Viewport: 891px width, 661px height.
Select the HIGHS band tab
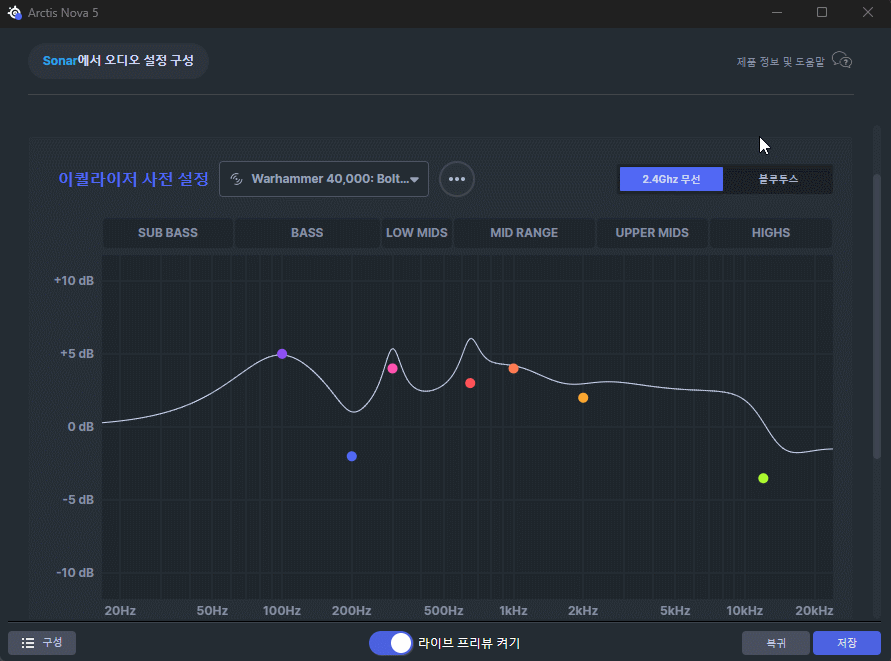pyautogui.click(x=771, y=233)
